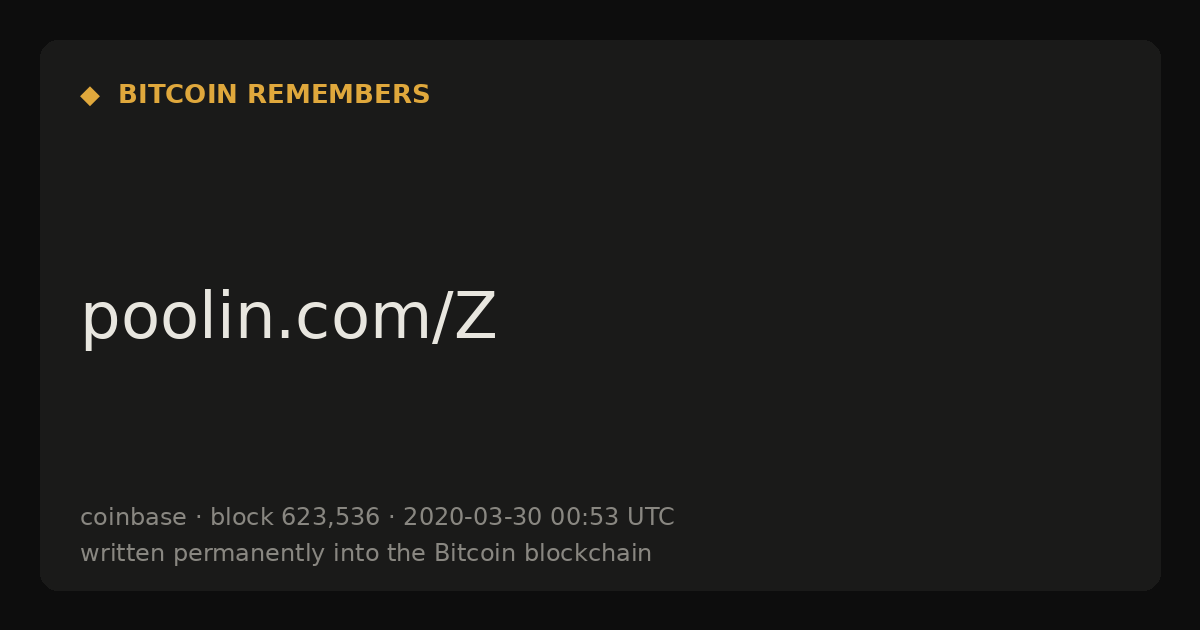This screenshot has width=1200, height=630.
Task: Click the 00:53 time value
Action: (x=584, y=517)
